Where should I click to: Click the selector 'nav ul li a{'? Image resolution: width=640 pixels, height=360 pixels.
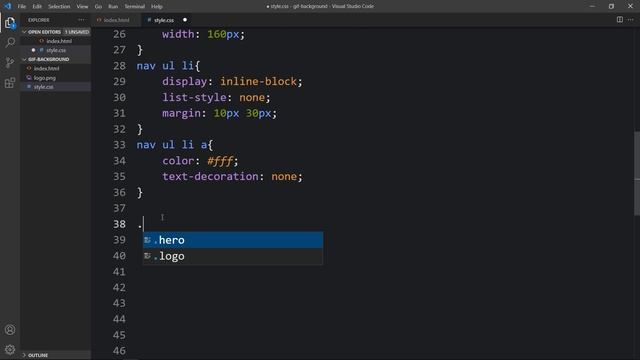click(175, 145)
